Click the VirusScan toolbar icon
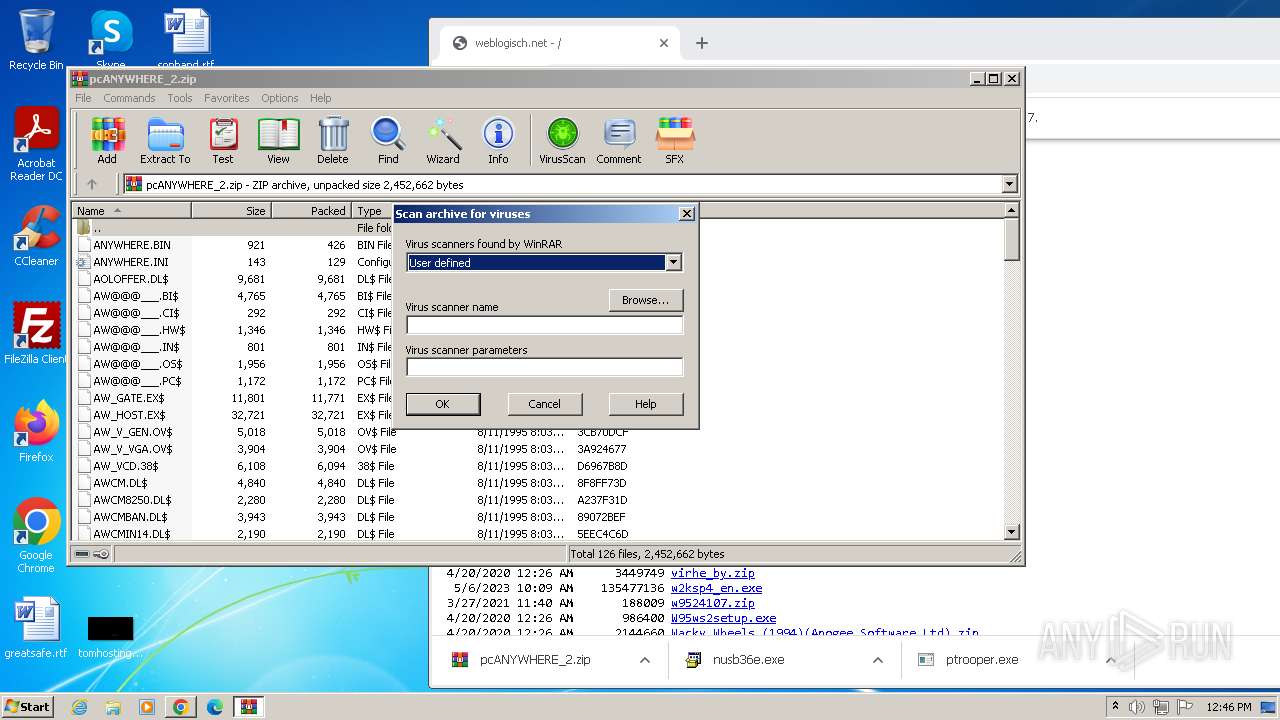The image size is (1280, 720). click(x=562, y=141)
